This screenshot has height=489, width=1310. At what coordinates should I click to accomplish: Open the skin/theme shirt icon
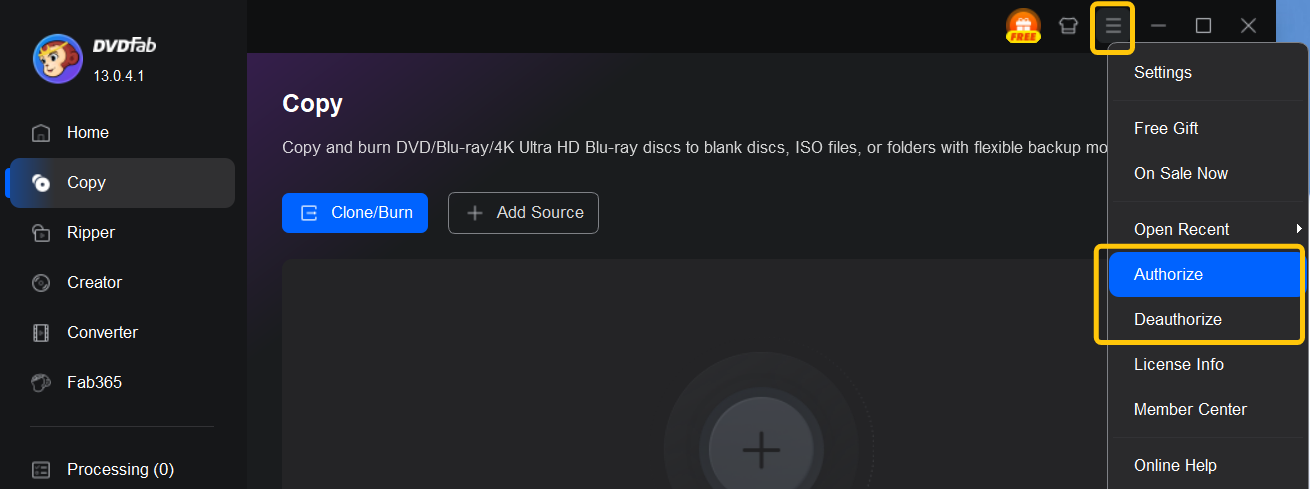coord(1068,26)
